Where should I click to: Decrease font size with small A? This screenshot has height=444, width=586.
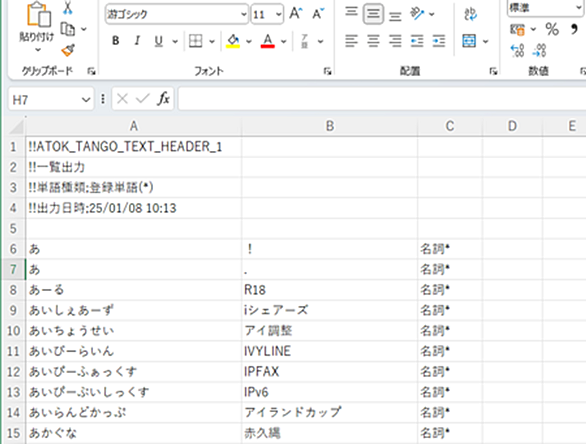click(318, 14)
